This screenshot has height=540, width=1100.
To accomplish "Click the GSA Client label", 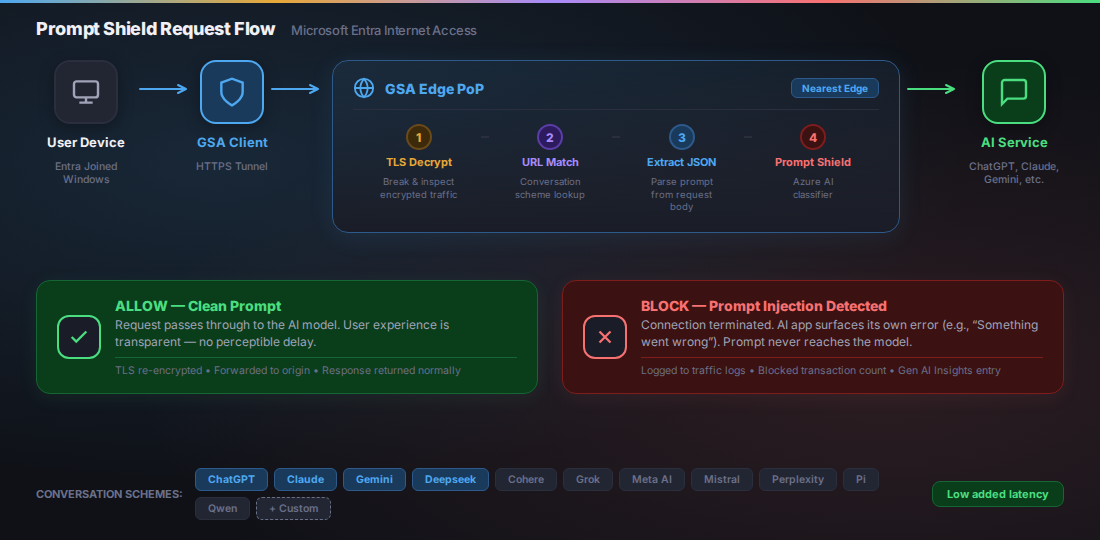I will pyautogui.click(x=232, y=143).
